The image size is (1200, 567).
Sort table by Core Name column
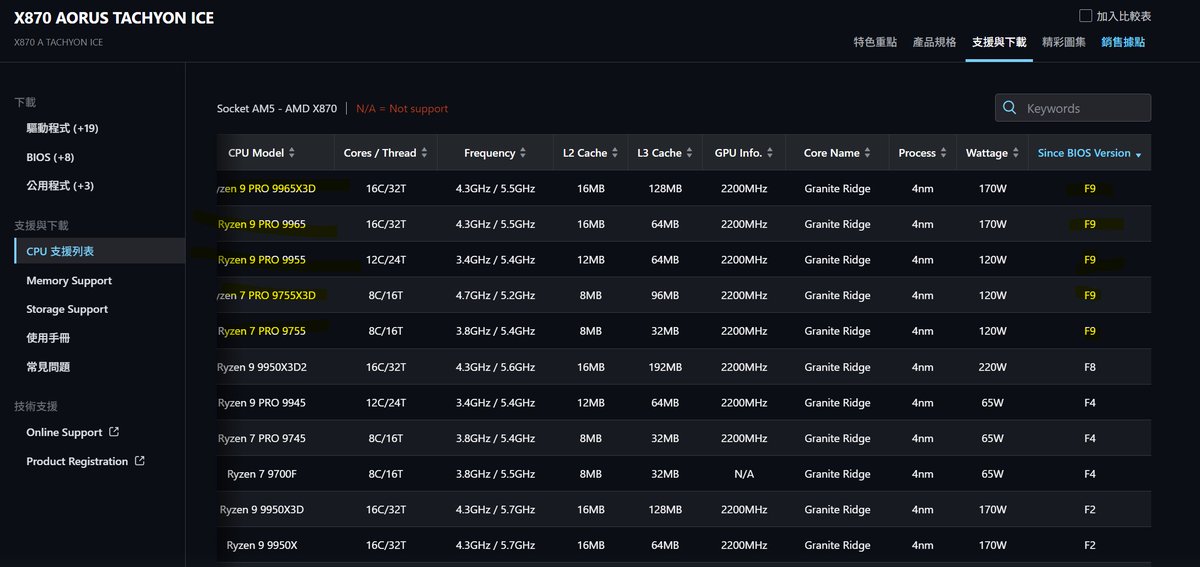tap(837, 153)
